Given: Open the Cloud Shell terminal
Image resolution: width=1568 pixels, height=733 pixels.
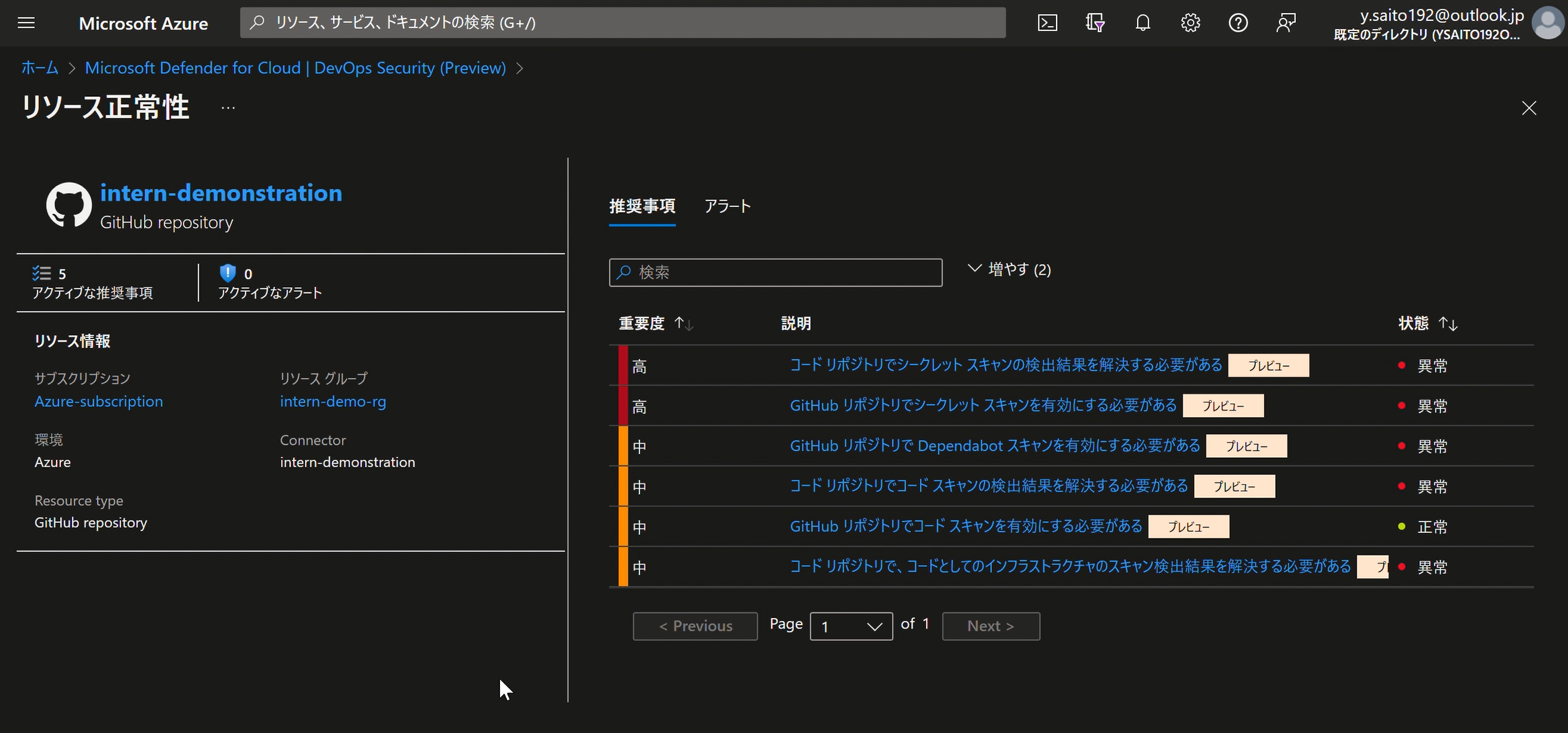Looking at the screenshot, I should [1047, 23].
